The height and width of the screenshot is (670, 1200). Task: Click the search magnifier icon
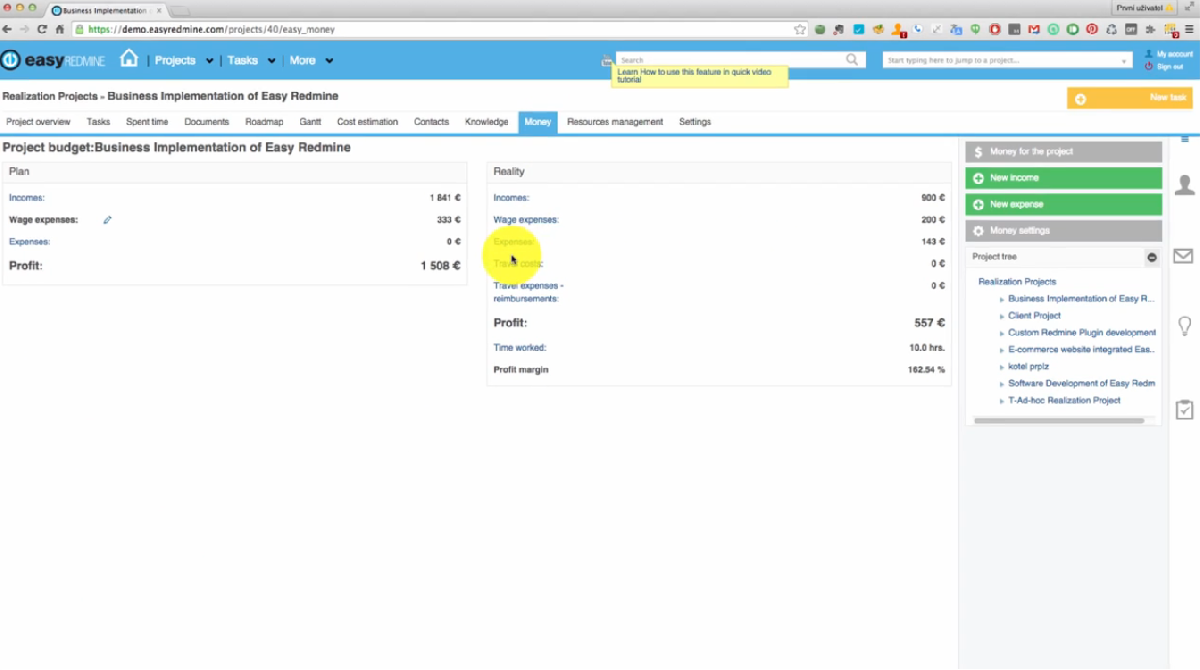(x=852, y=60)
